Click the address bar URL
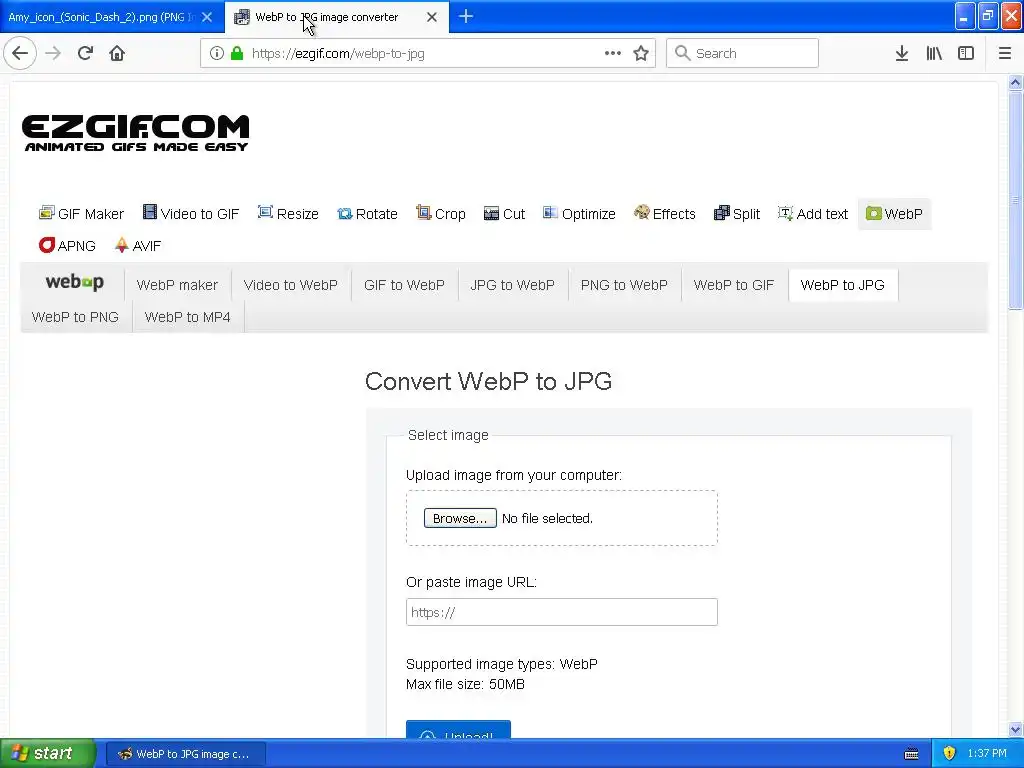Screen dimensions: 1024x768 click(x=338, y=54)
